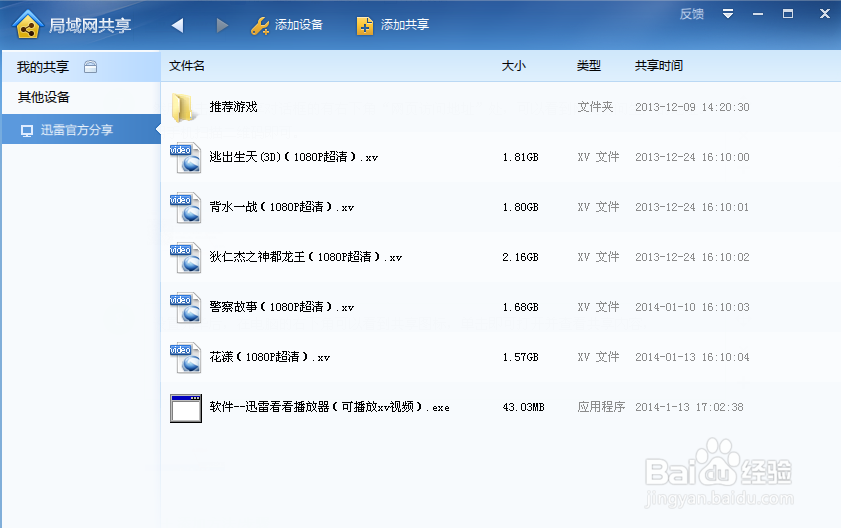
Task: Click the video icon for 背水一战
Action: click(x=186, y=208)
